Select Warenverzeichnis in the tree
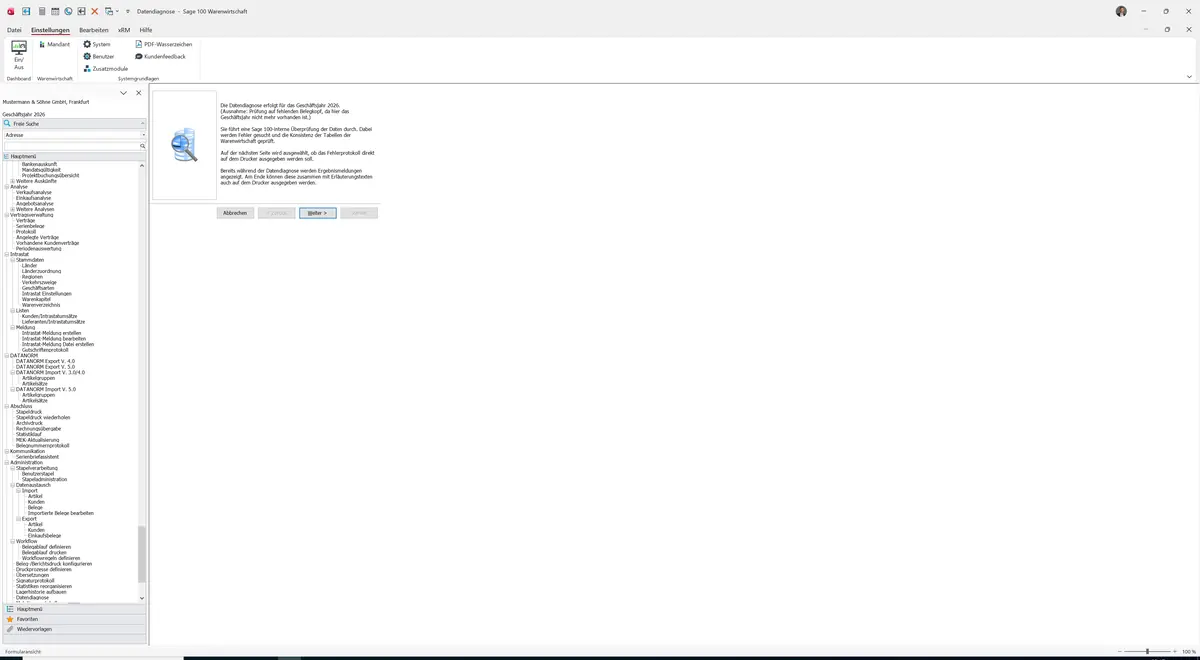 click(x=41, y=305)
